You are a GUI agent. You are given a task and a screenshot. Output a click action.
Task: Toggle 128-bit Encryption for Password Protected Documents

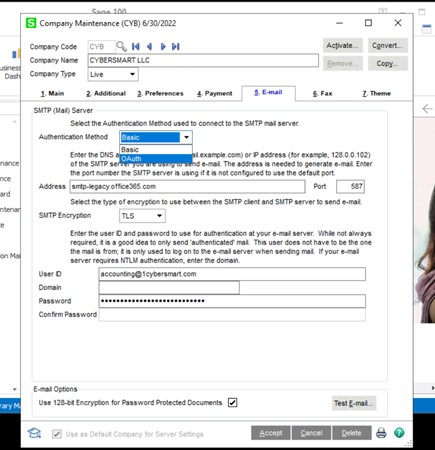tap(232, 403)
